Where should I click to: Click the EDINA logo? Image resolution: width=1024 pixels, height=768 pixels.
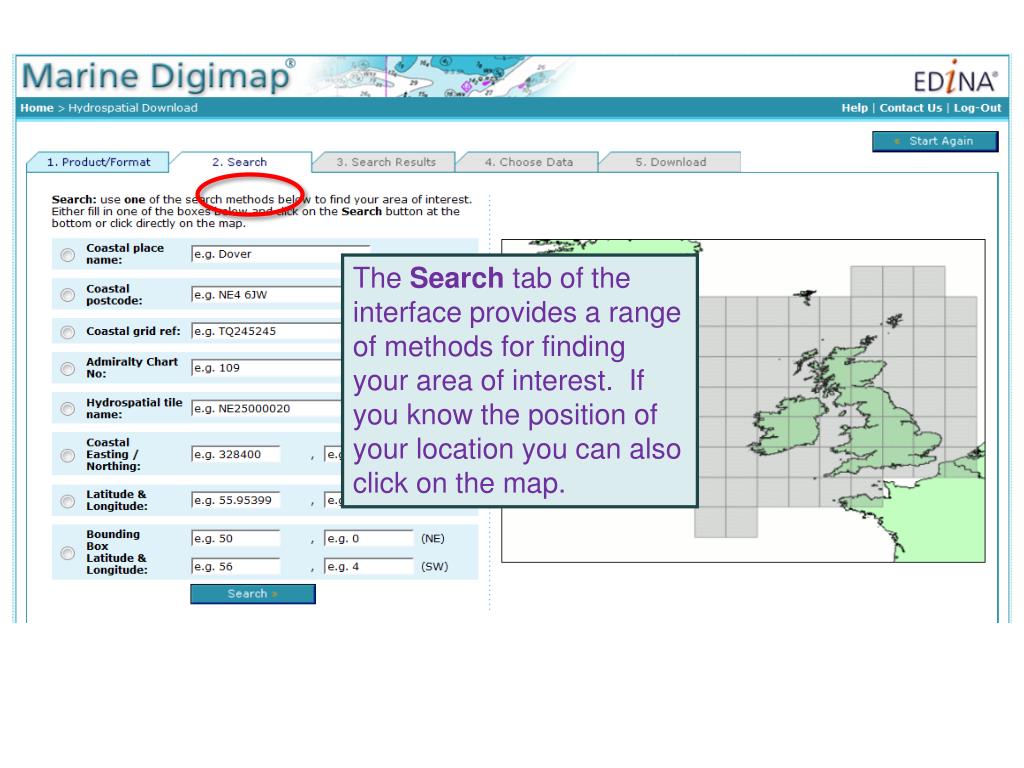[x=955, y=78]
